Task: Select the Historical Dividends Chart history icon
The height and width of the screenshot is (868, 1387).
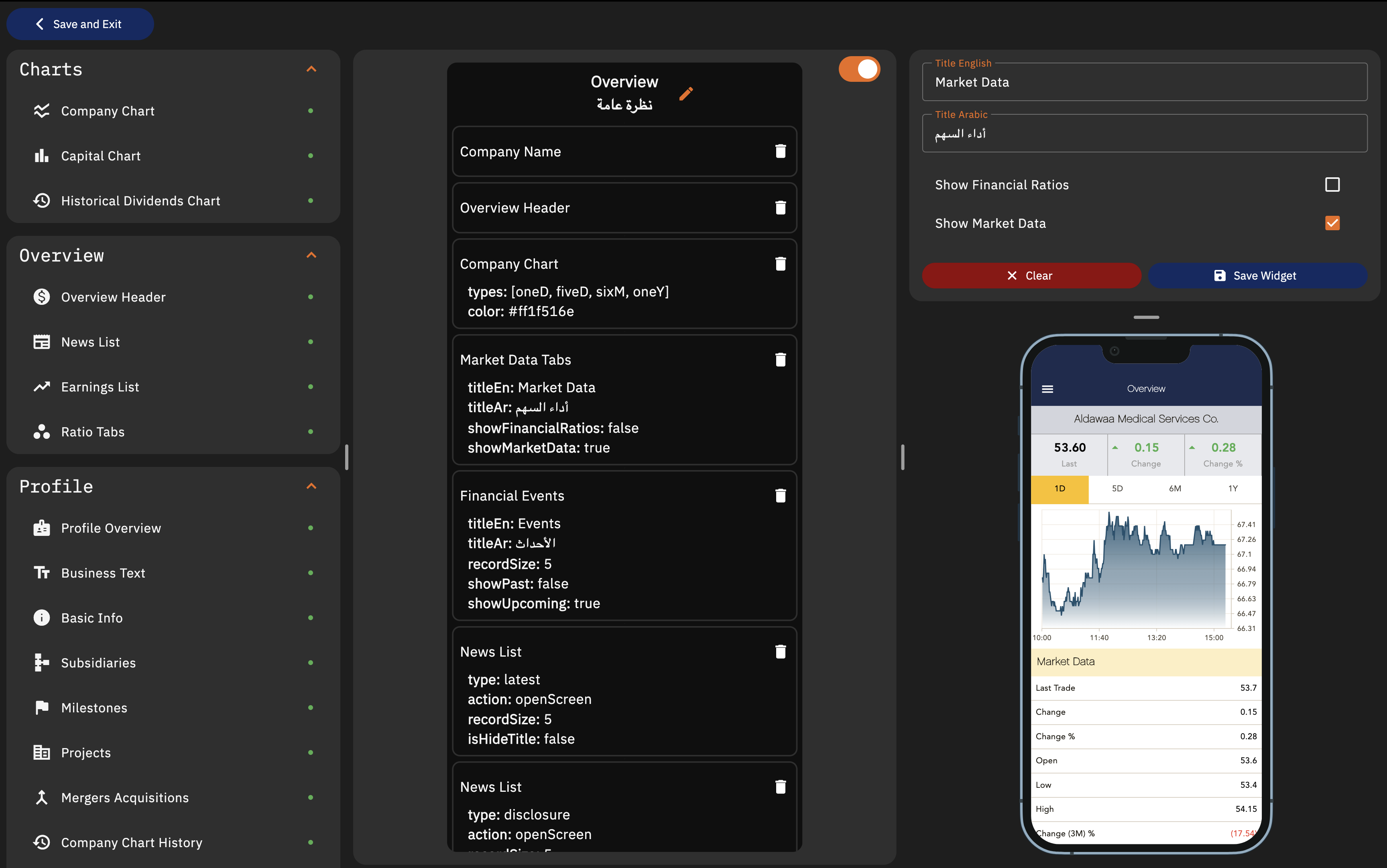Action: (x=41, y=200)
